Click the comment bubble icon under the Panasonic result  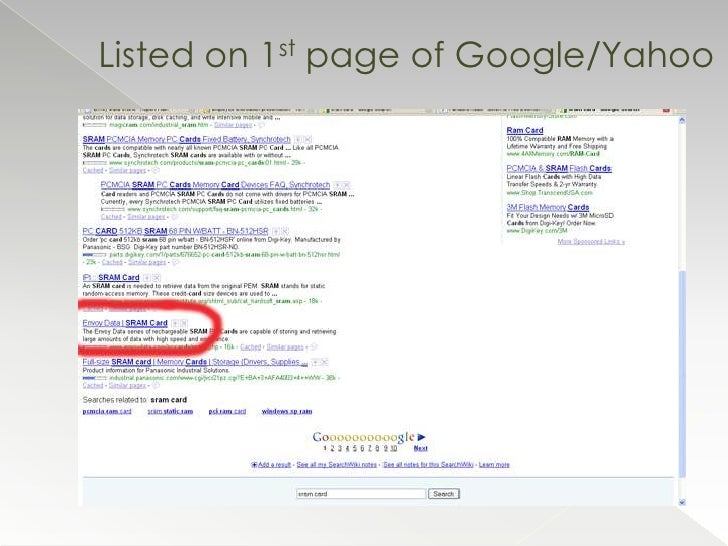pyautogui.click(x=156, y=386)
